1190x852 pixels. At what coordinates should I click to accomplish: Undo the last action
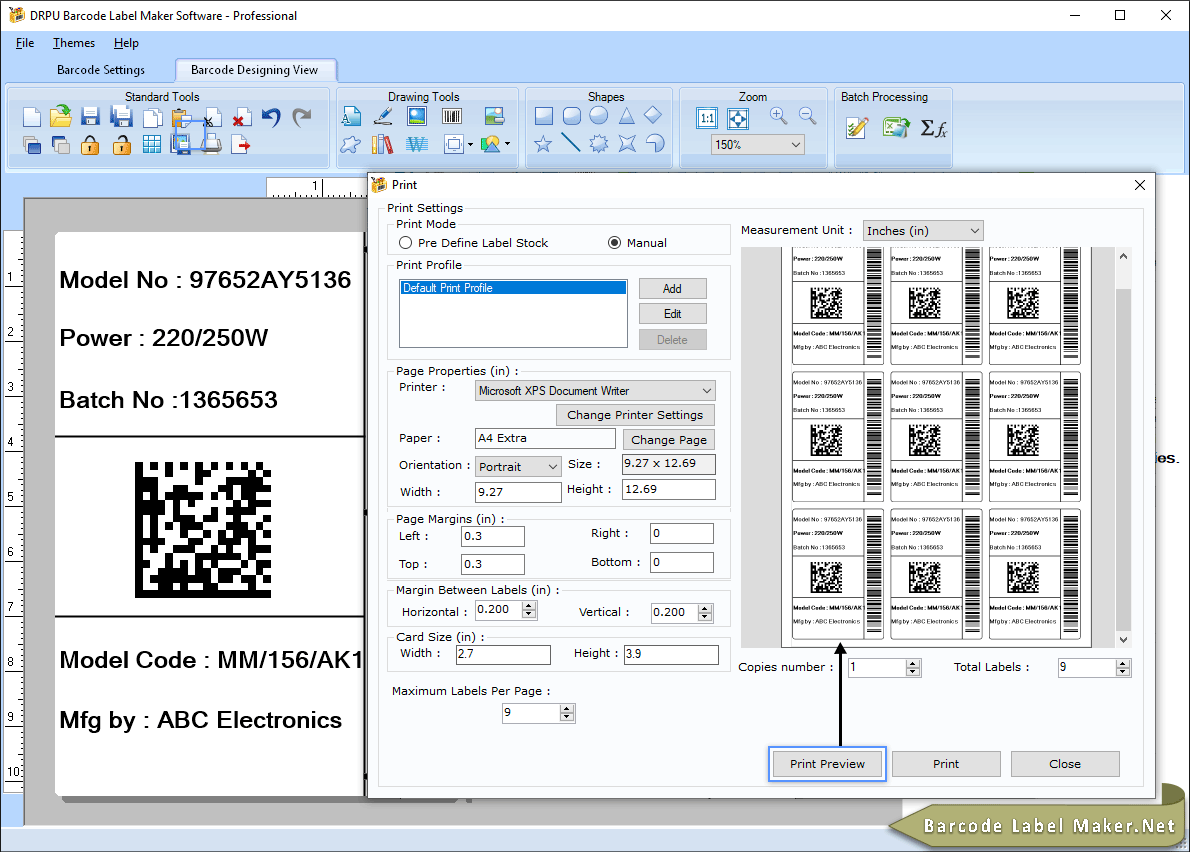click(x=271, y=117)
